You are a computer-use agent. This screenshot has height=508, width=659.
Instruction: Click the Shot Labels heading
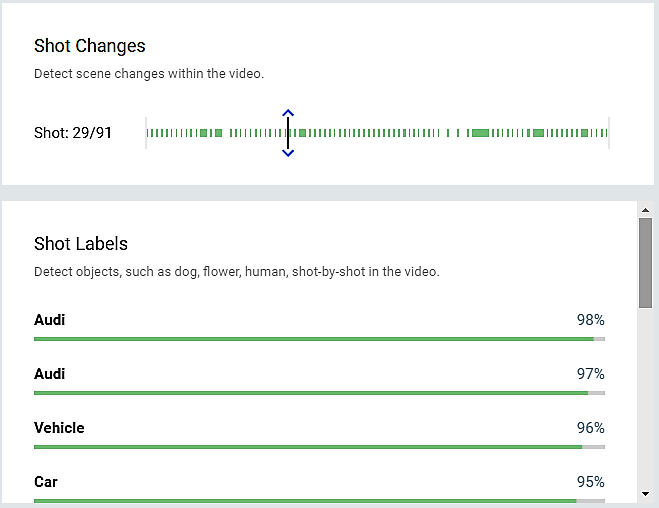click(x=81, y=244)
